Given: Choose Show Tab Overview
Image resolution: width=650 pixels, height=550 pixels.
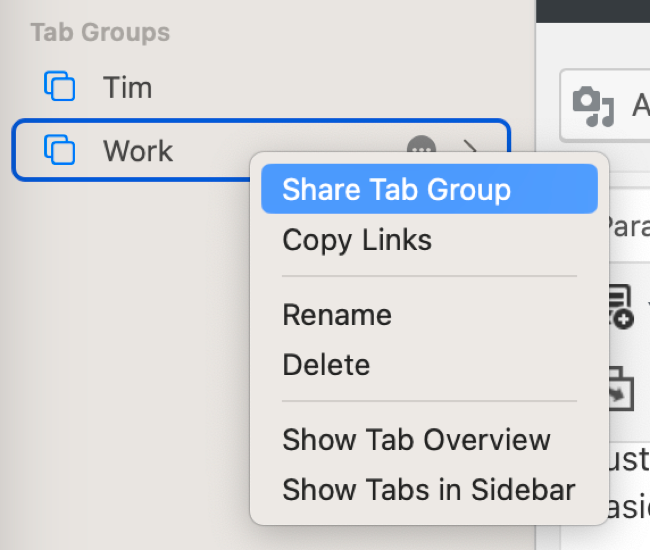Looking at the screenshot, I should coord(416,440).
